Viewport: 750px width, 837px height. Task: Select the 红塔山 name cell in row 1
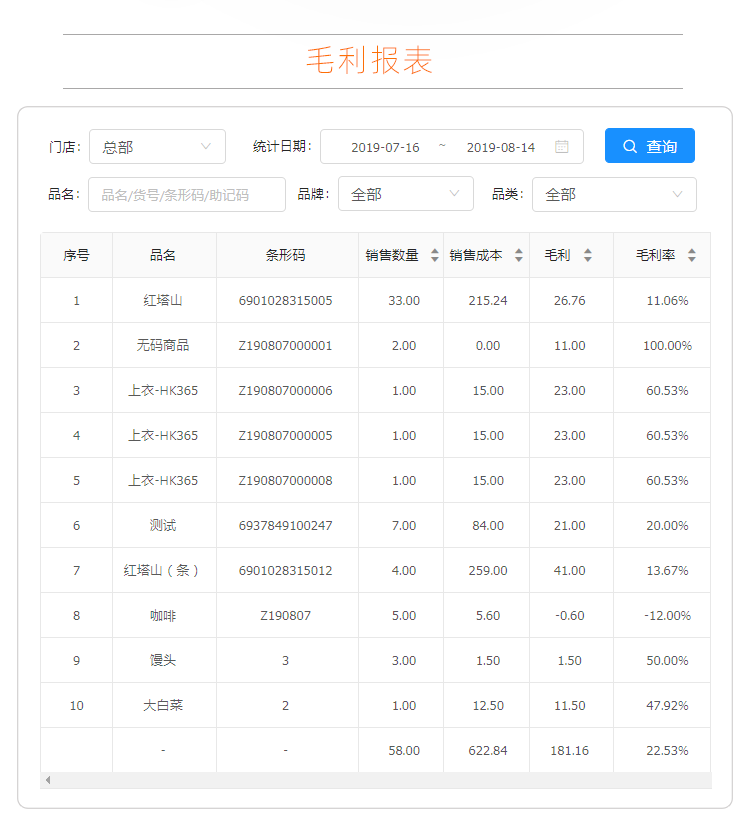164,301
